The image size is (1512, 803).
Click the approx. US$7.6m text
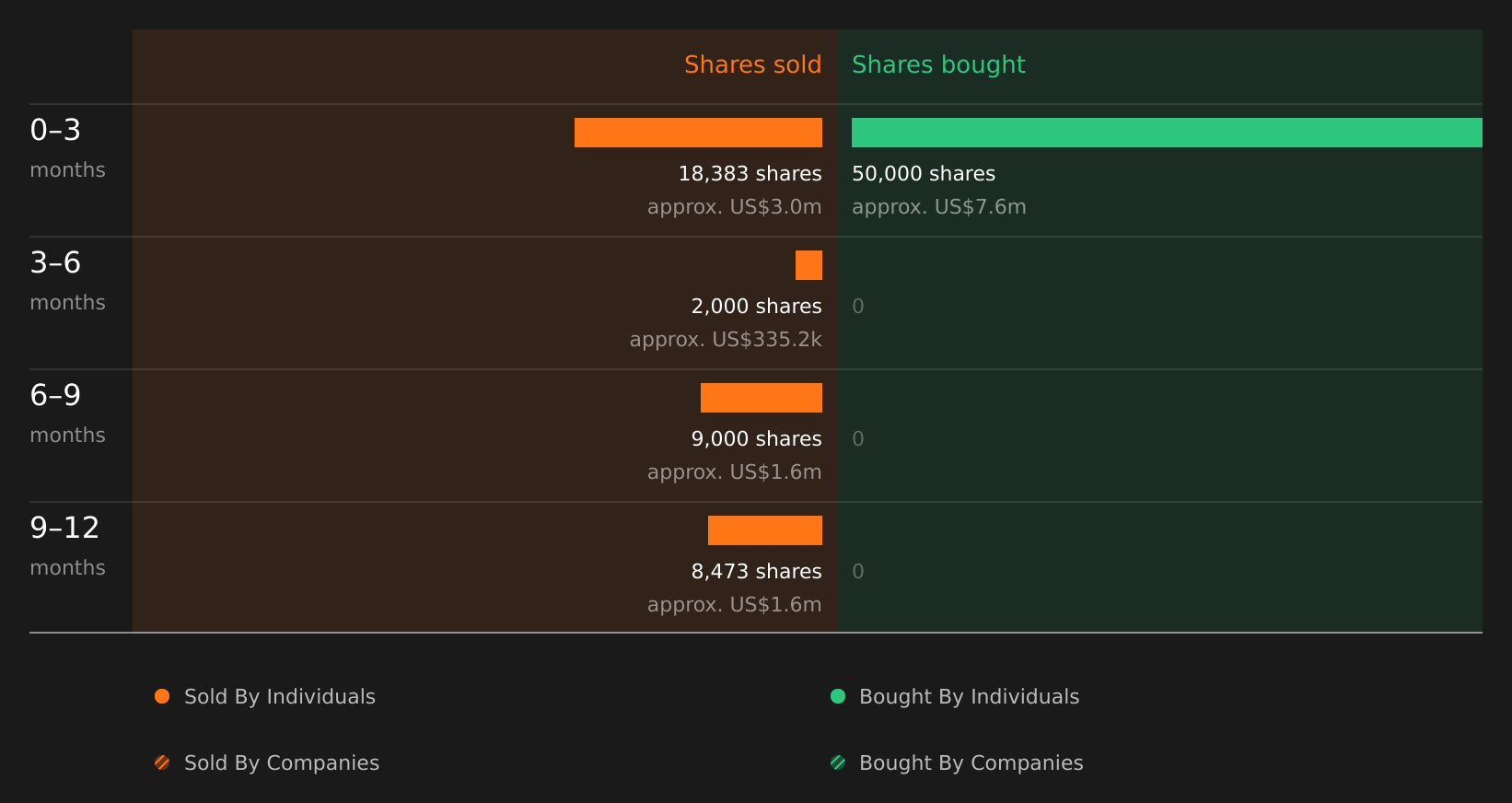pos(939,207)
